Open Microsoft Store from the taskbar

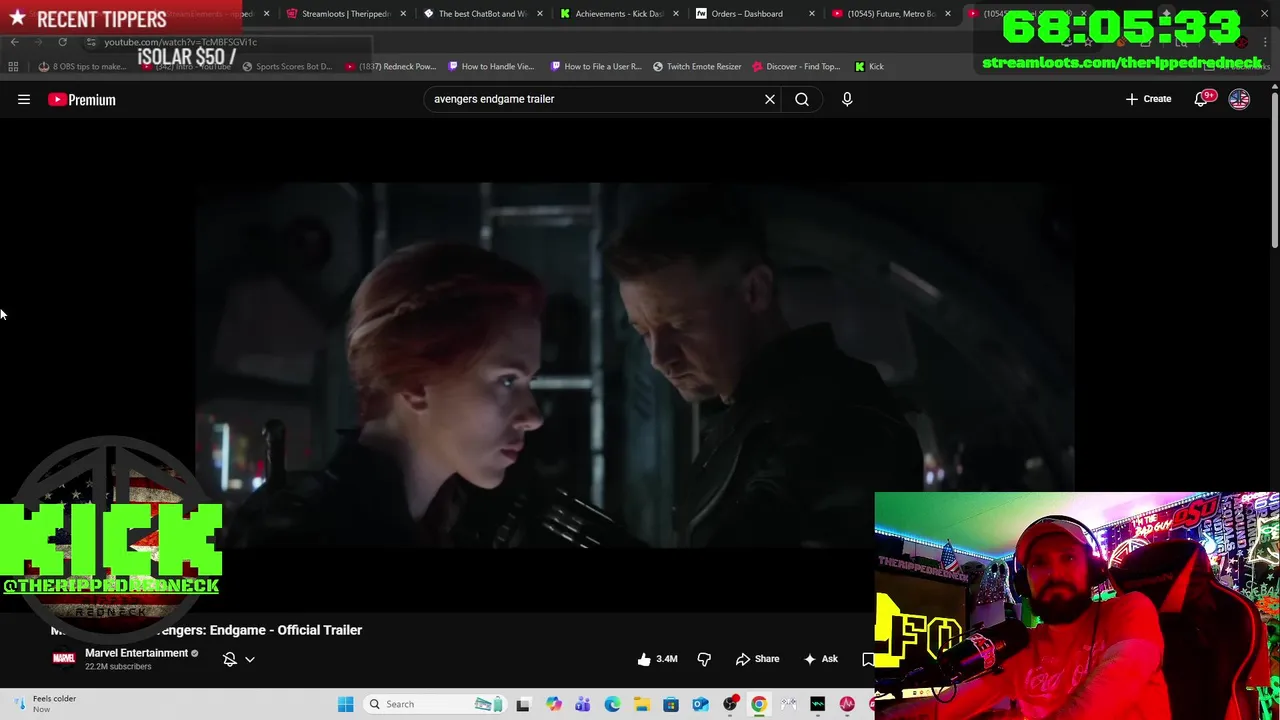[671, 704]
